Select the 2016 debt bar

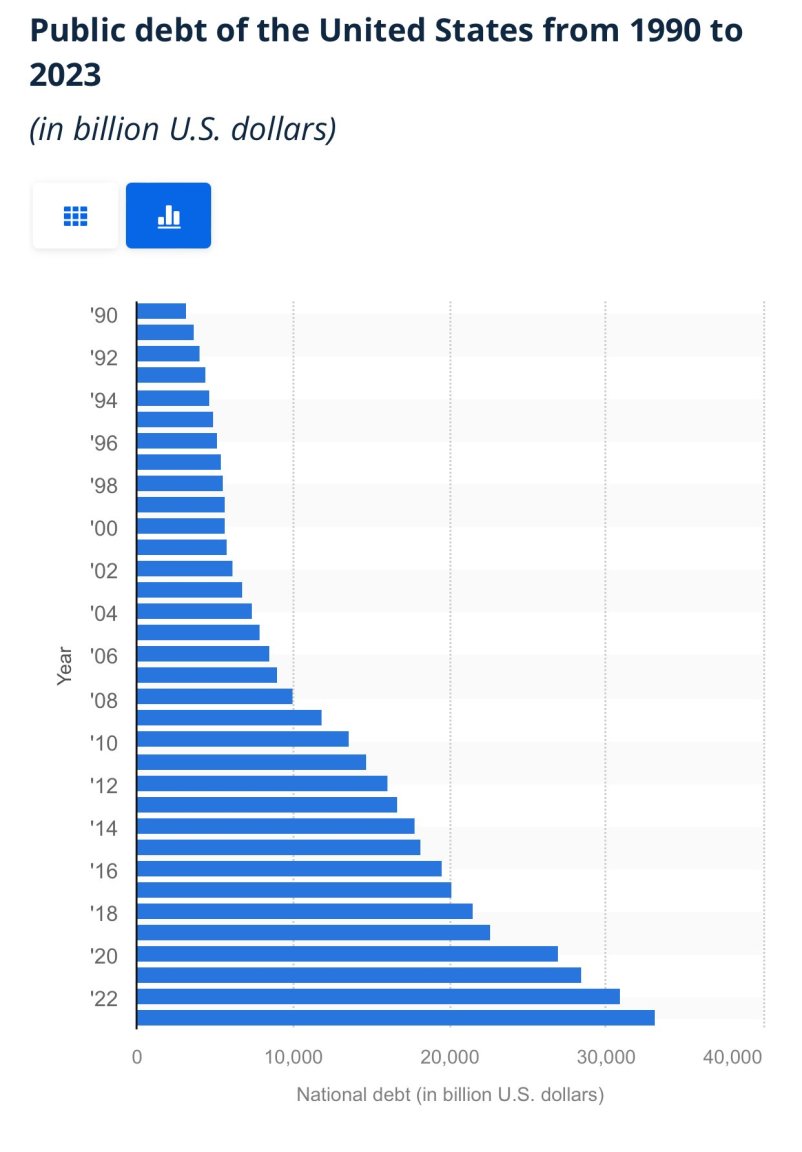288,868
